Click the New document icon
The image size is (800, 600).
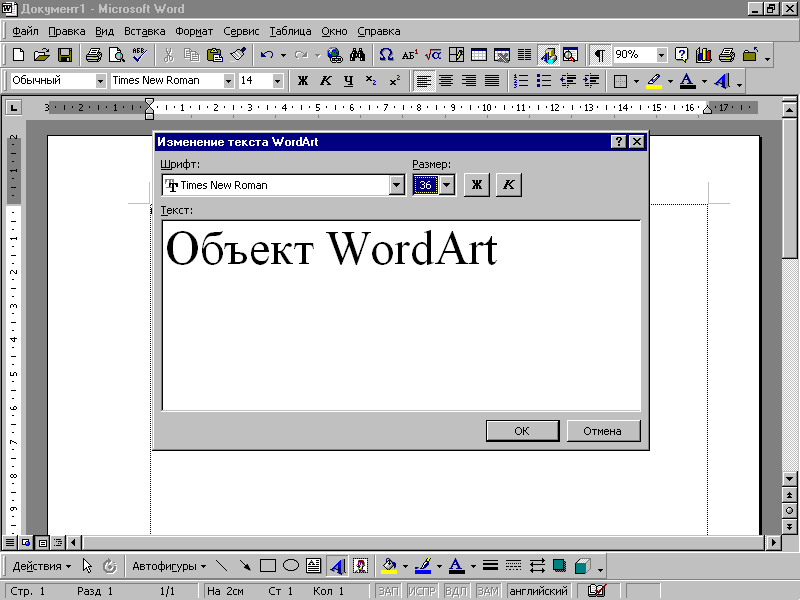[18, 55]
